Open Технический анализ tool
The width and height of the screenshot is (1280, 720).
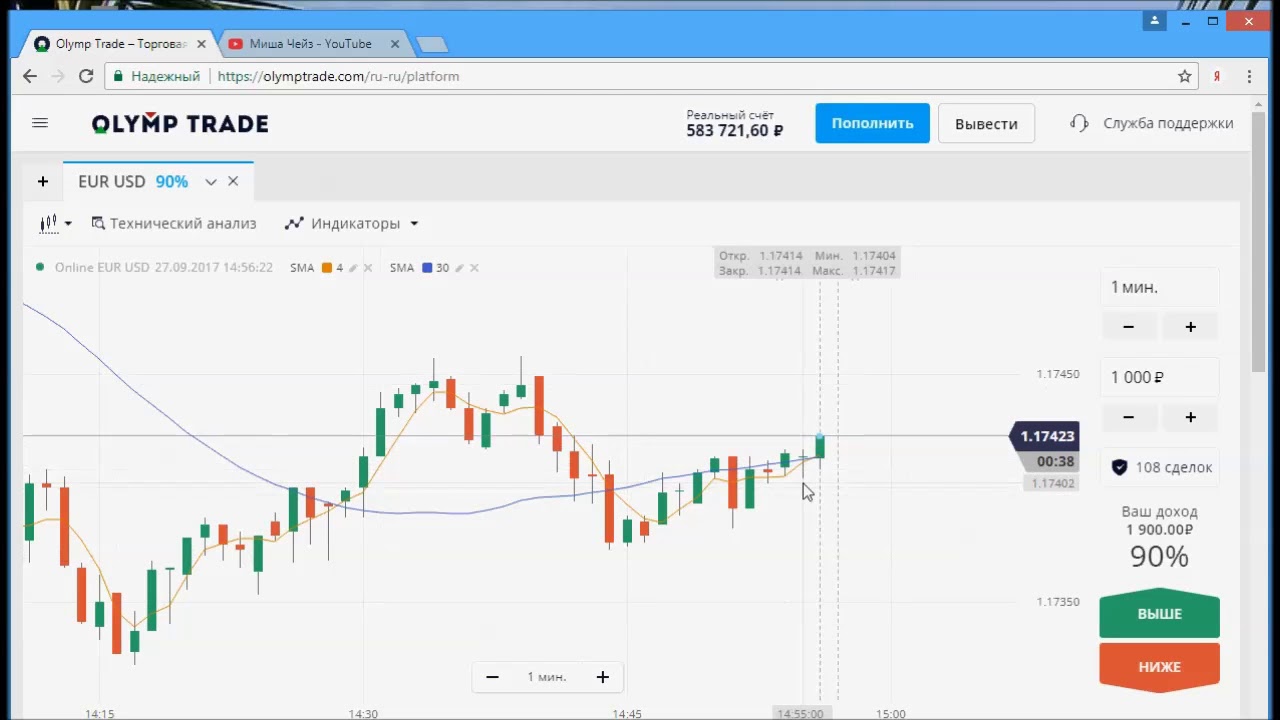(173, 223)
